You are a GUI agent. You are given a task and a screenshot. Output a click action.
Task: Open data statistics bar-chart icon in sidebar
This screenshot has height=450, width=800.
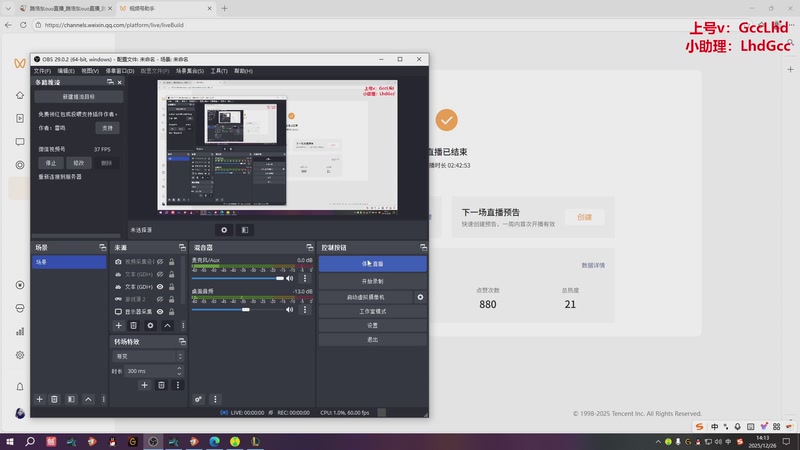pos(20,332)
